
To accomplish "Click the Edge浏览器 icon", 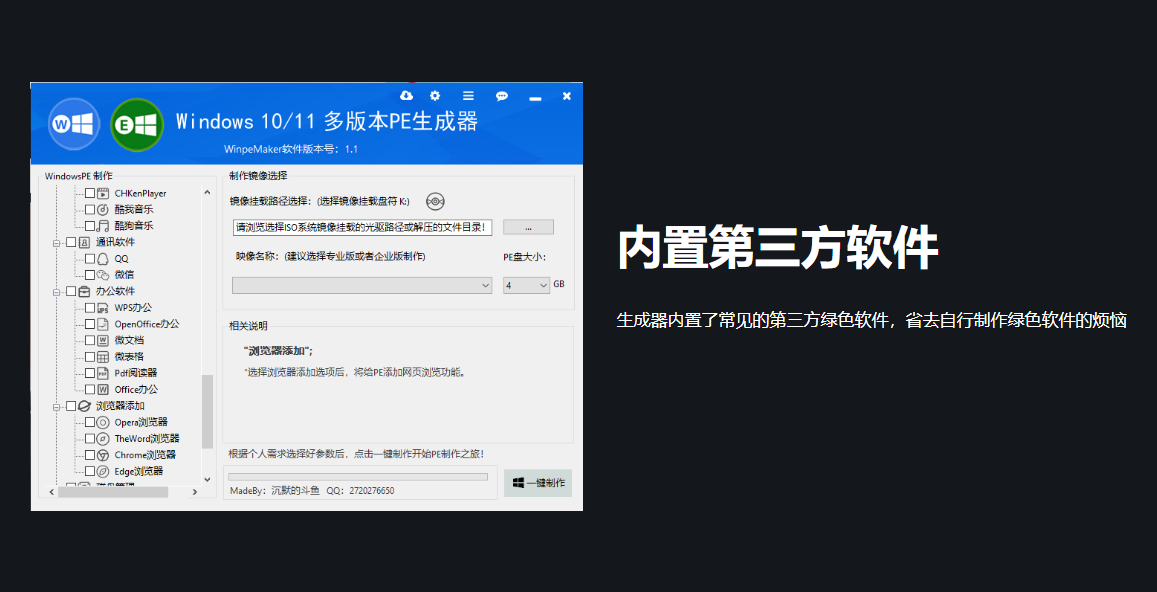I will coord(103,471).
